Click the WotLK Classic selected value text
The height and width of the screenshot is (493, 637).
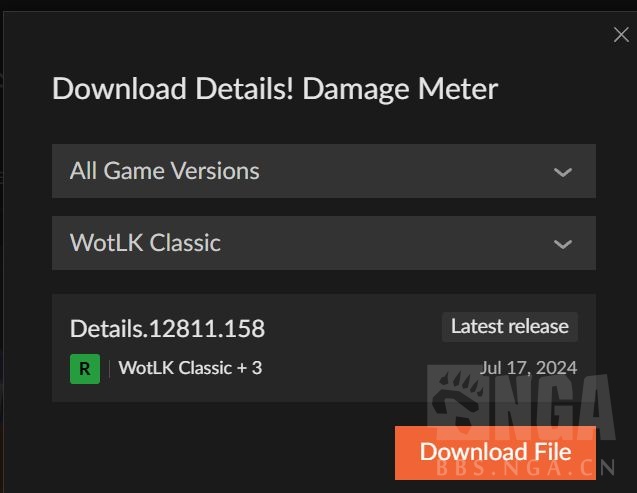click(145, 243)
